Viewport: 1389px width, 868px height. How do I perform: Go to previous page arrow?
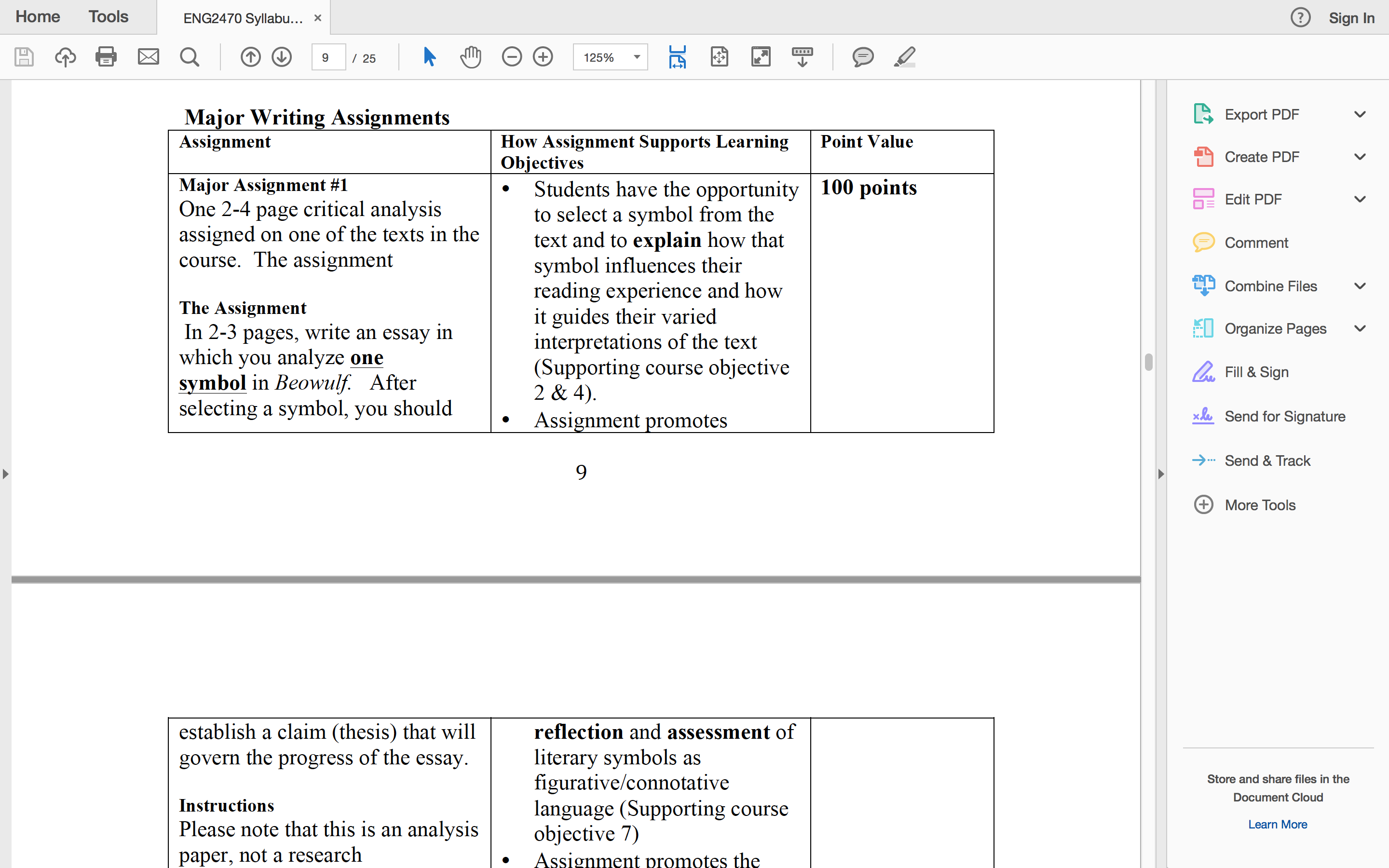click(x=250, y=57)
